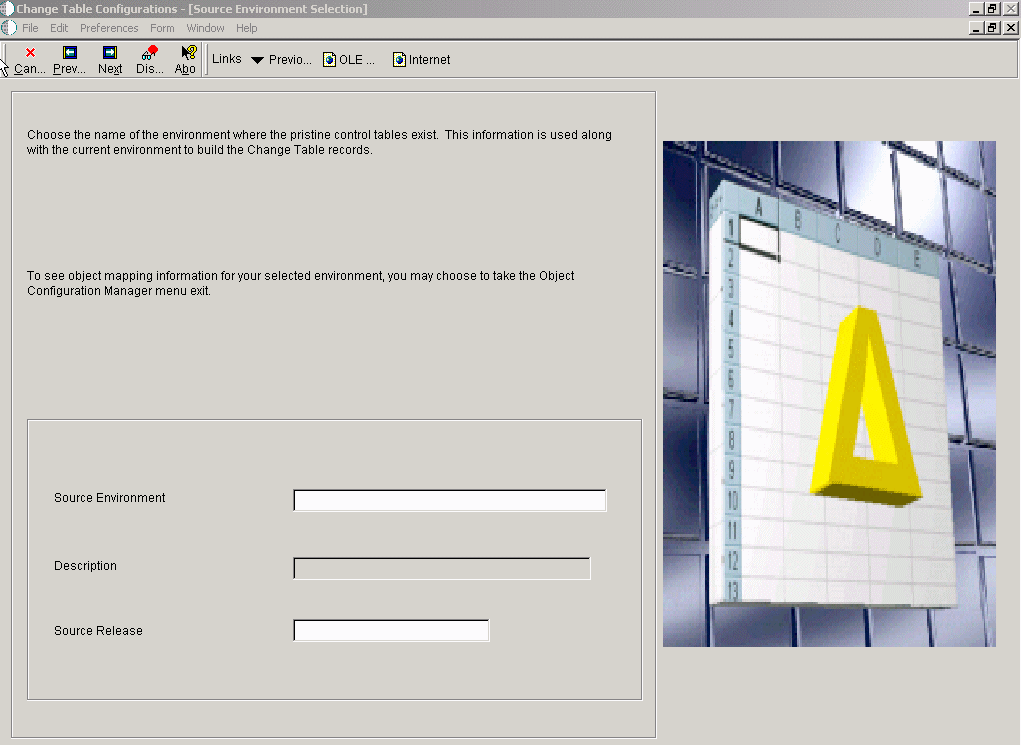1021x745 pixels.
Task: Click the 'Source Release' label text
Action: click(x=98, y=630)
